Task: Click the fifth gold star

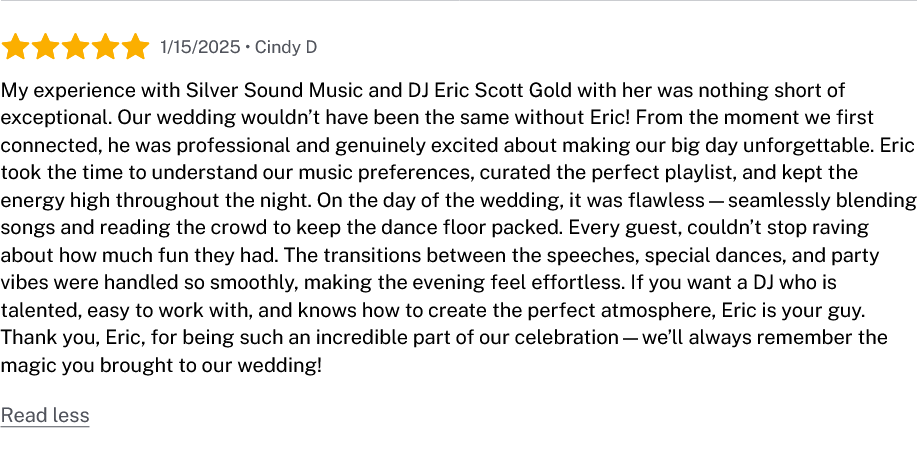Action: 136,47
